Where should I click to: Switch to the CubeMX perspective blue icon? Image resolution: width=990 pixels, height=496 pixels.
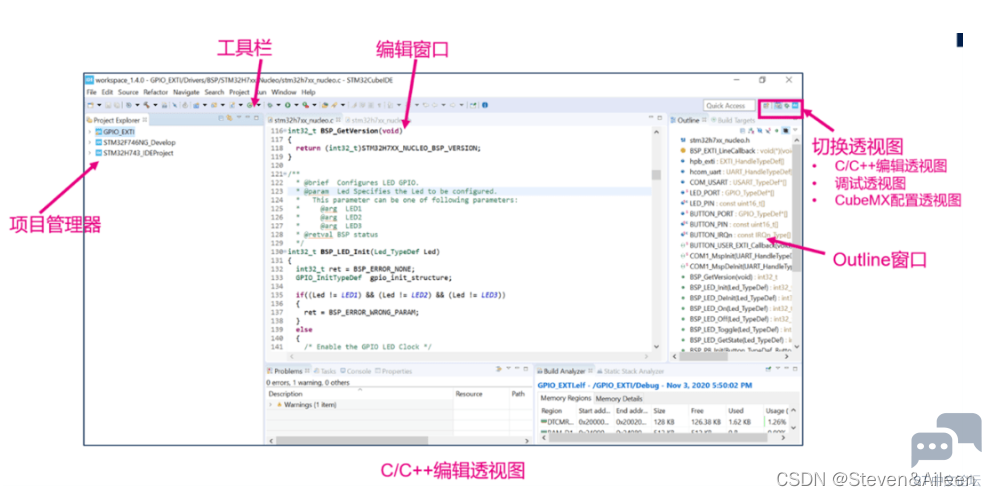[795, 105]
